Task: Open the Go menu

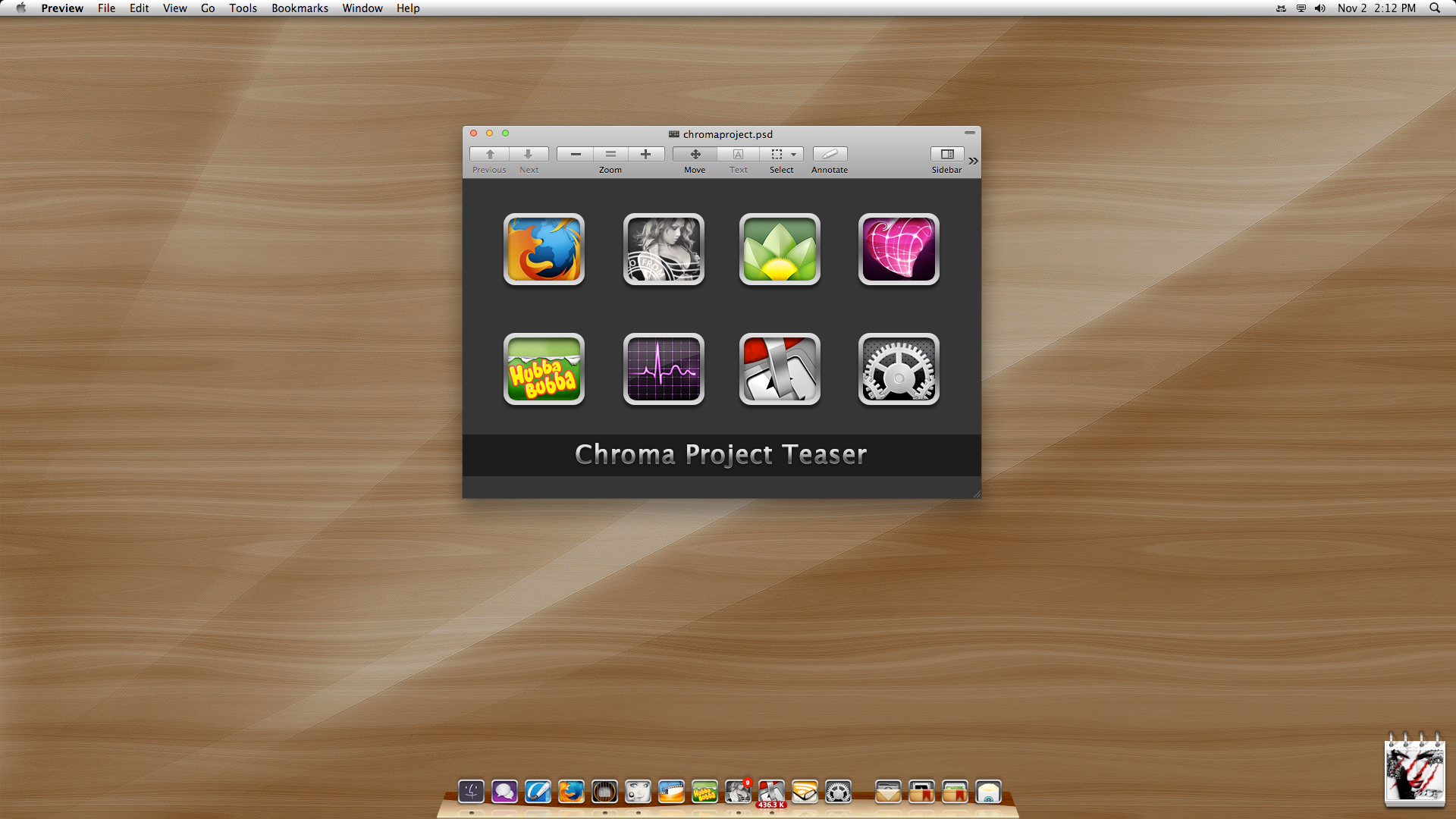Action: click(x=208, y=8)
